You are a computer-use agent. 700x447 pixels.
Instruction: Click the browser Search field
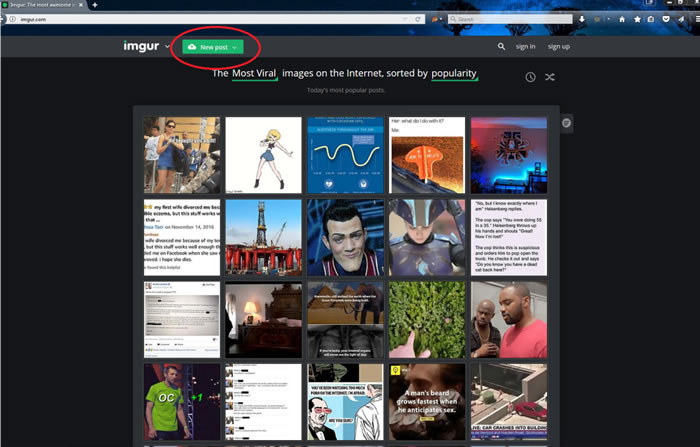510,19
